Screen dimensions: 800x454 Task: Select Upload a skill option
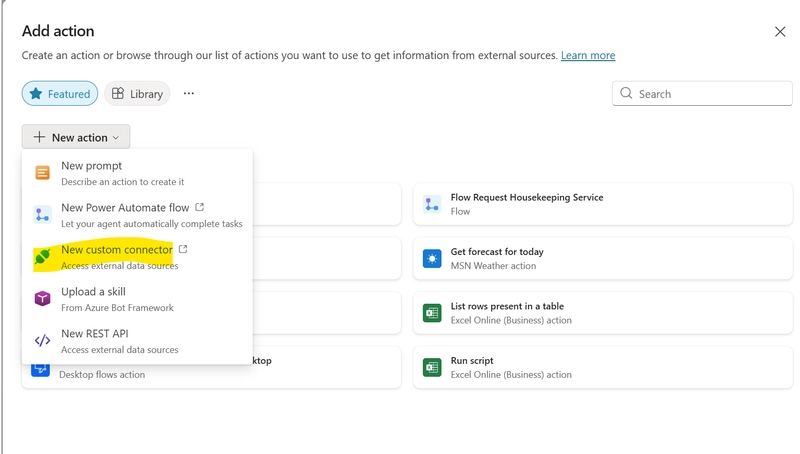pyautogui.click(x=137, y=299)
